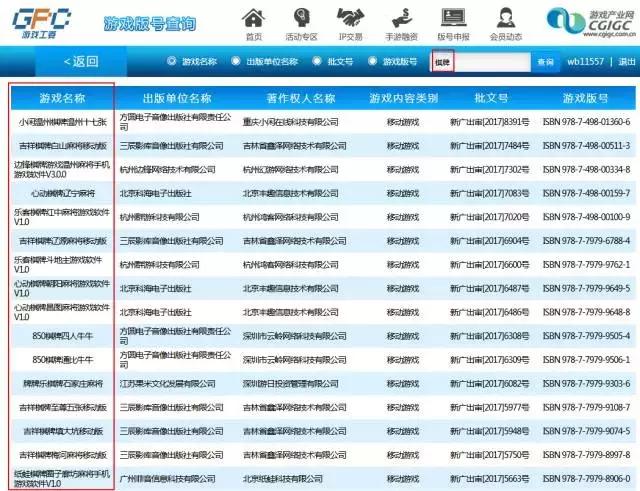The image size is (640, 491).
Task: Select ISBN 978-7-7979-9506-1 cell
Action: pyautogui.click(x=586, y=360)
